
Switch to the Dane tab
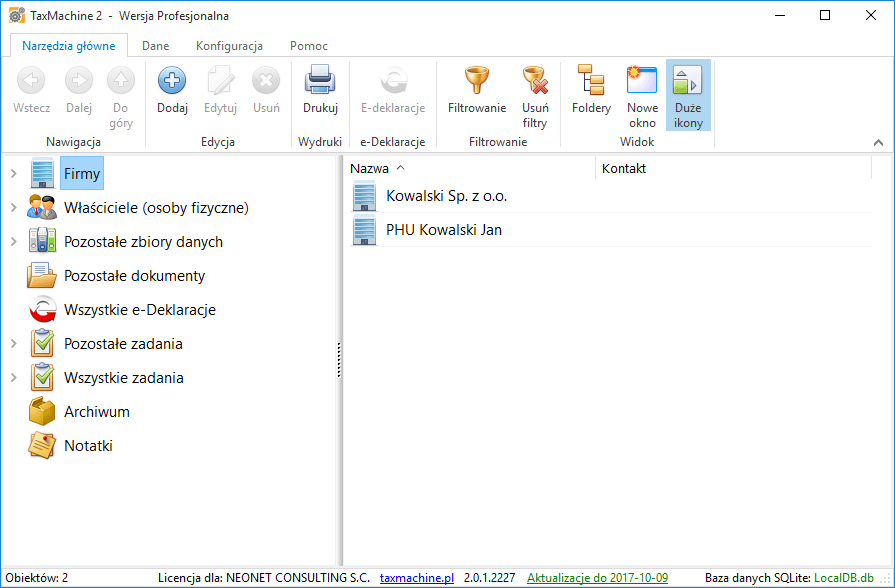155,46
